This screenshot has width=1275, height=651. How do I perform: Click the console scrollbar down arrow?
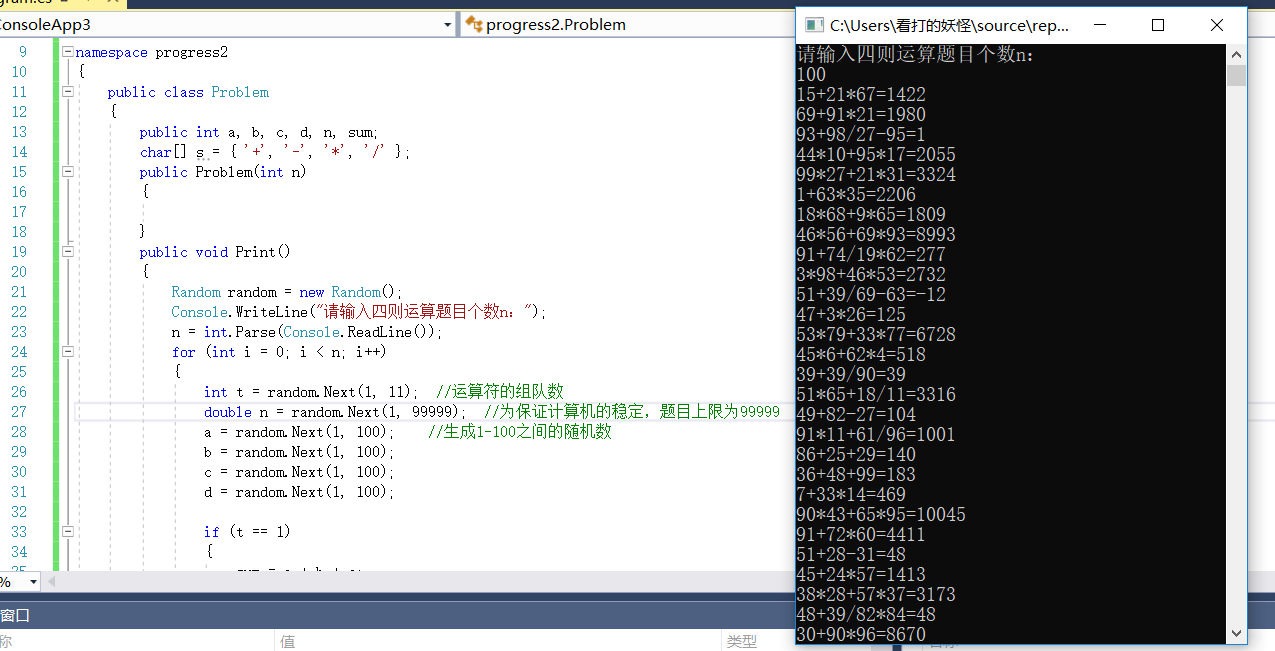click(1236, 633)
